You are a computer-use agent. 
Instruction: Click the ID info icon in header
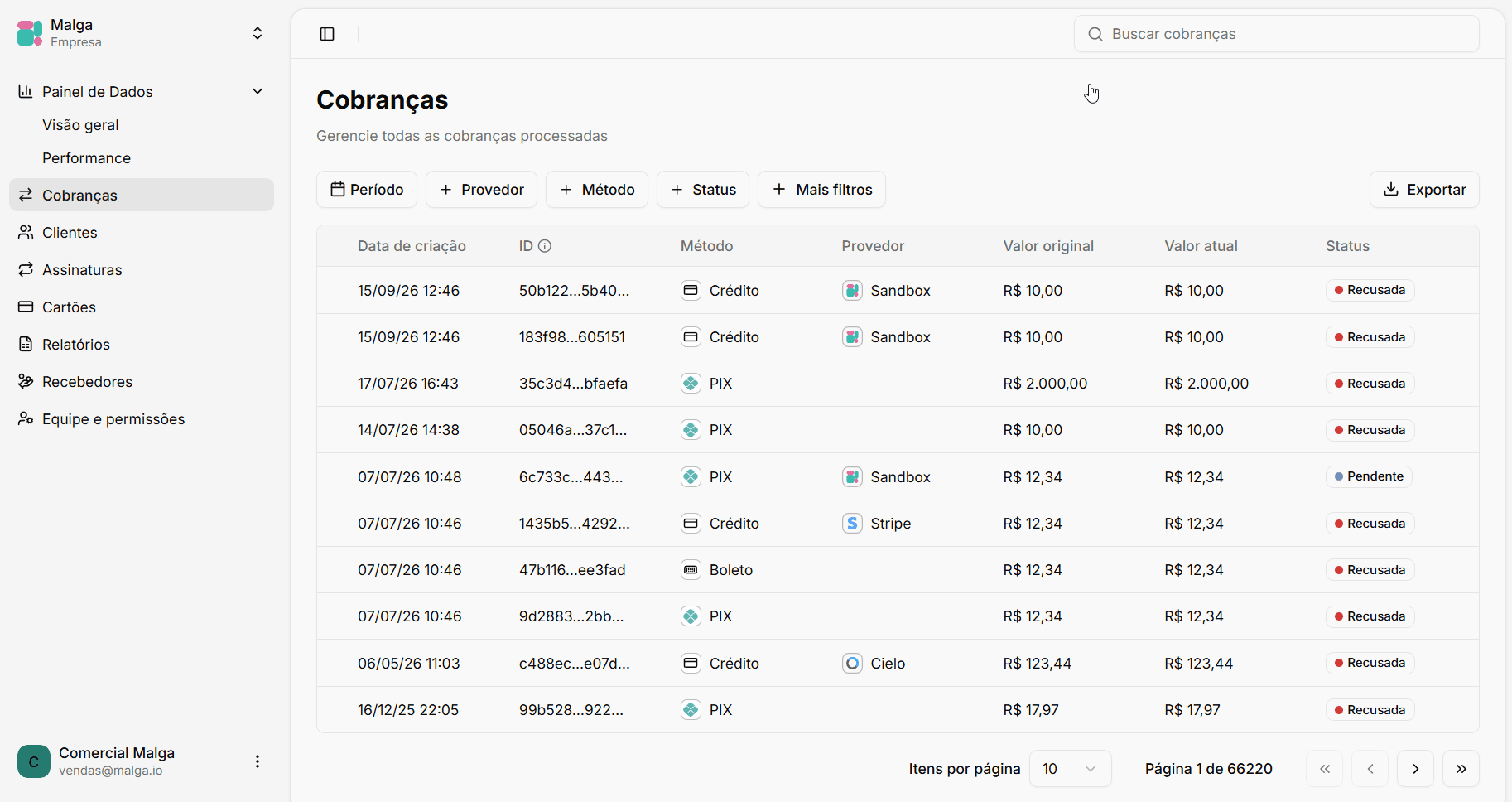545,246
